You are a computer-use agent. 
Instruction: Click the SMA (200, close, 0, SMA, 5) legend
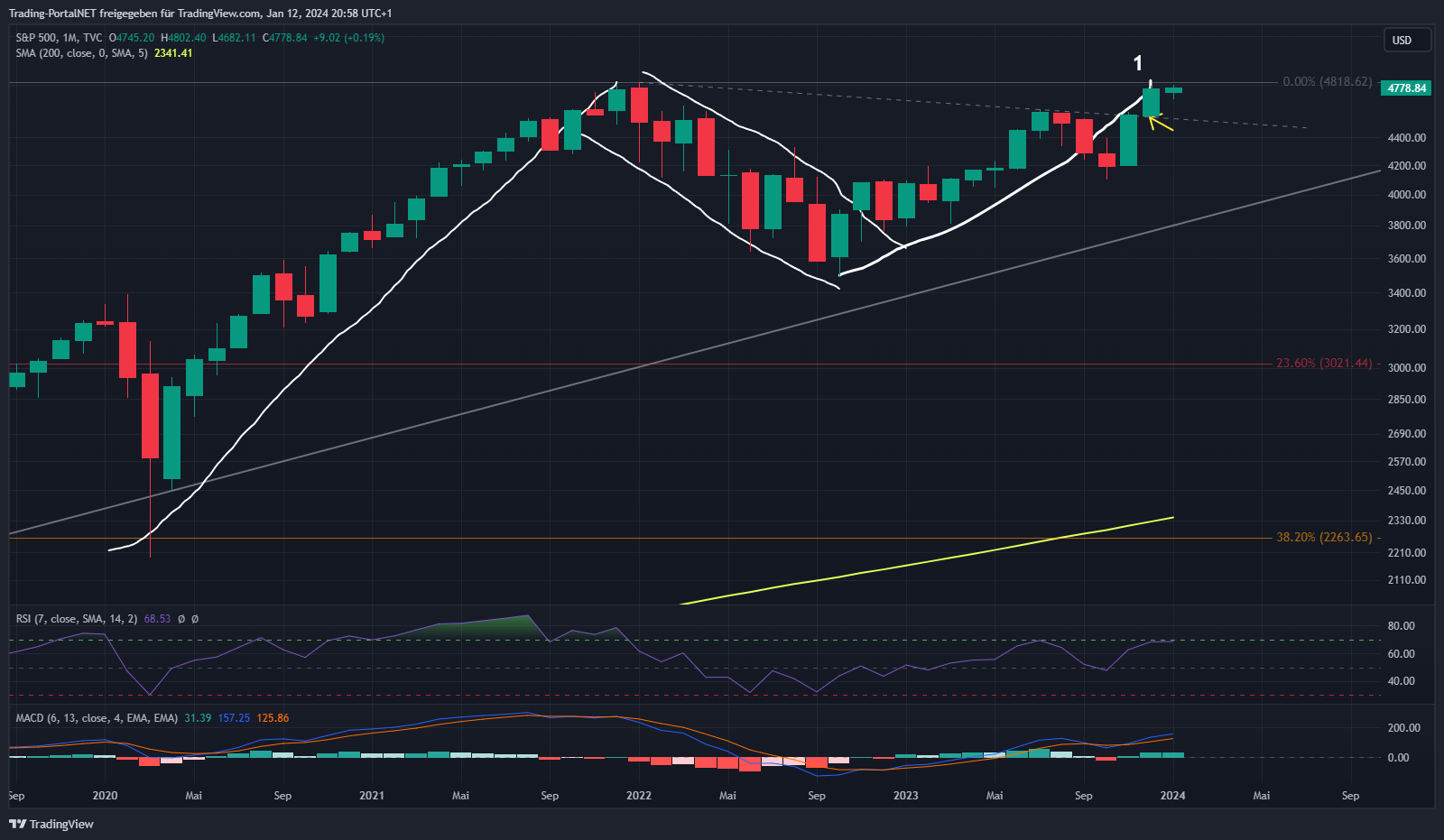pos(81,53)
